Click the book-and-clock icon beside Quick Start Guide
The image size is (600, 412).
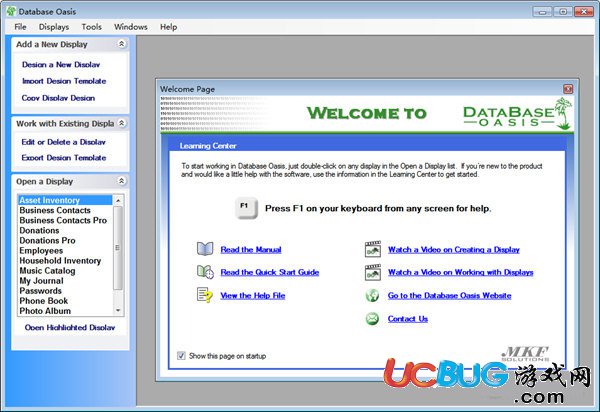coord(205,272)
